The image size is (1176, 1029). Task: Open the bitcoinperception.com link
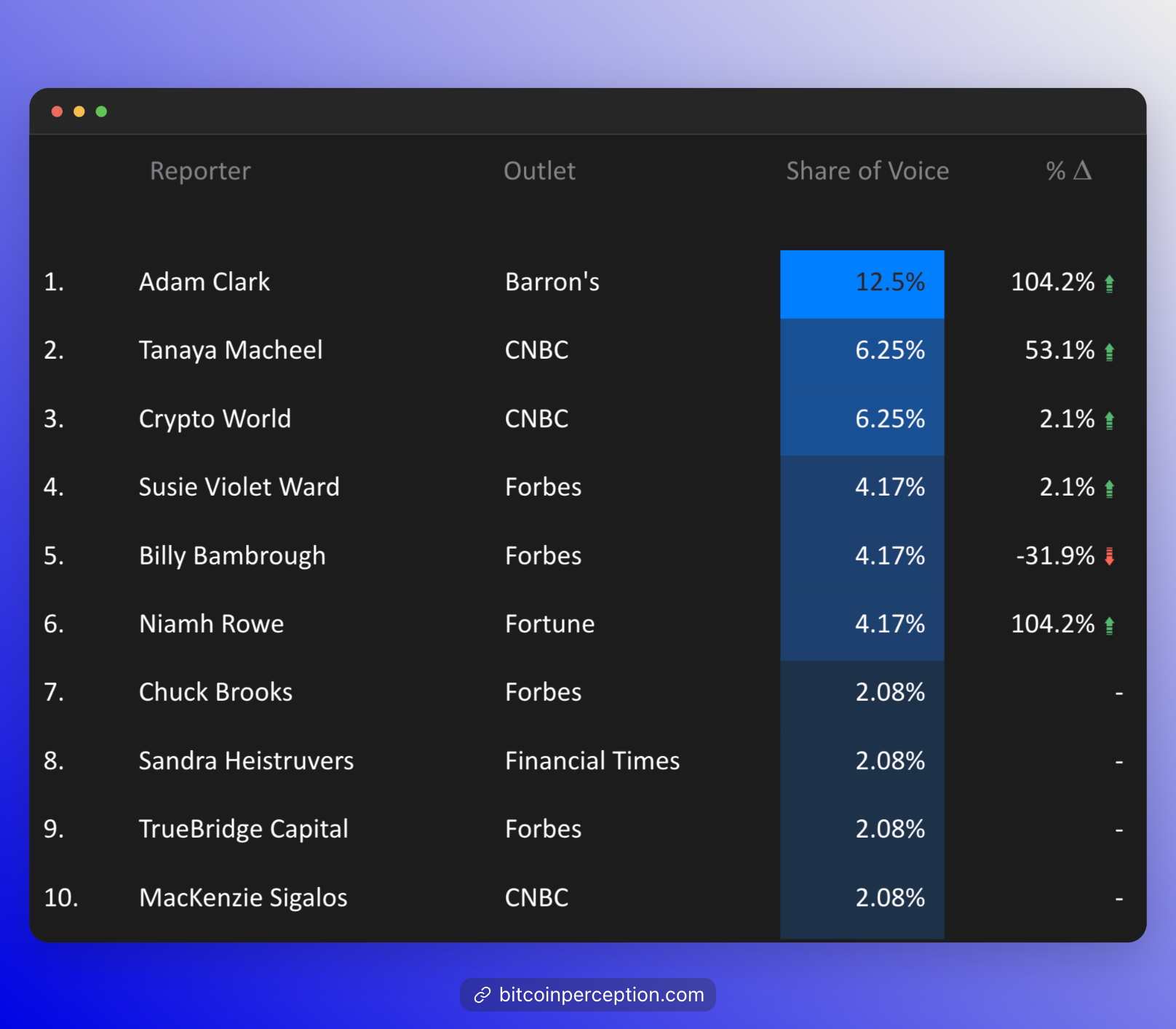(601, 995)
